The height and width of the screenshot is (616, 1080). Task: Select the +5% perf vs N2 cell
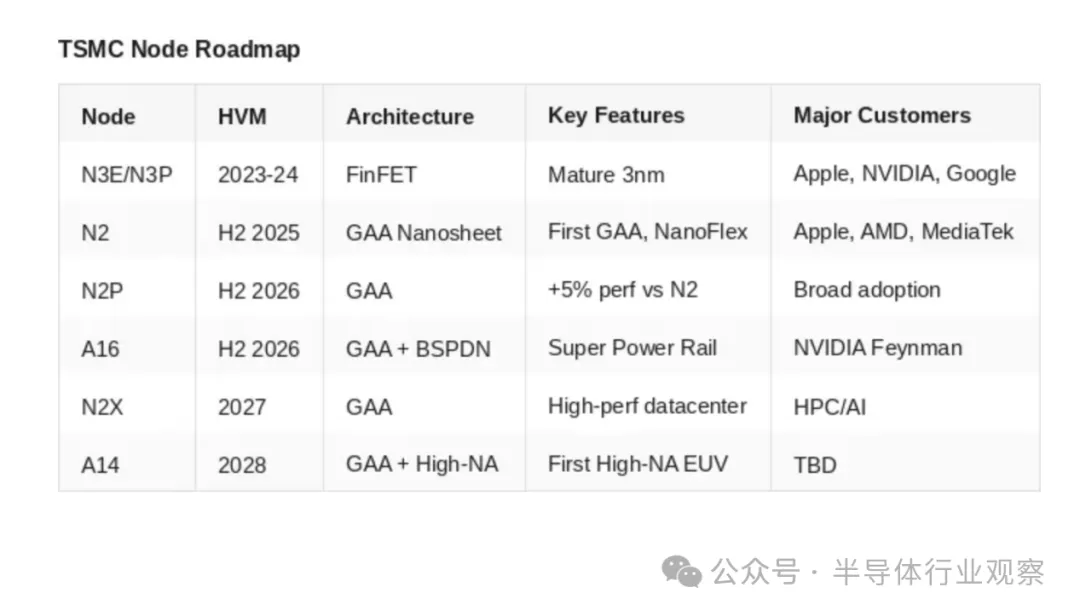(623, 290)
